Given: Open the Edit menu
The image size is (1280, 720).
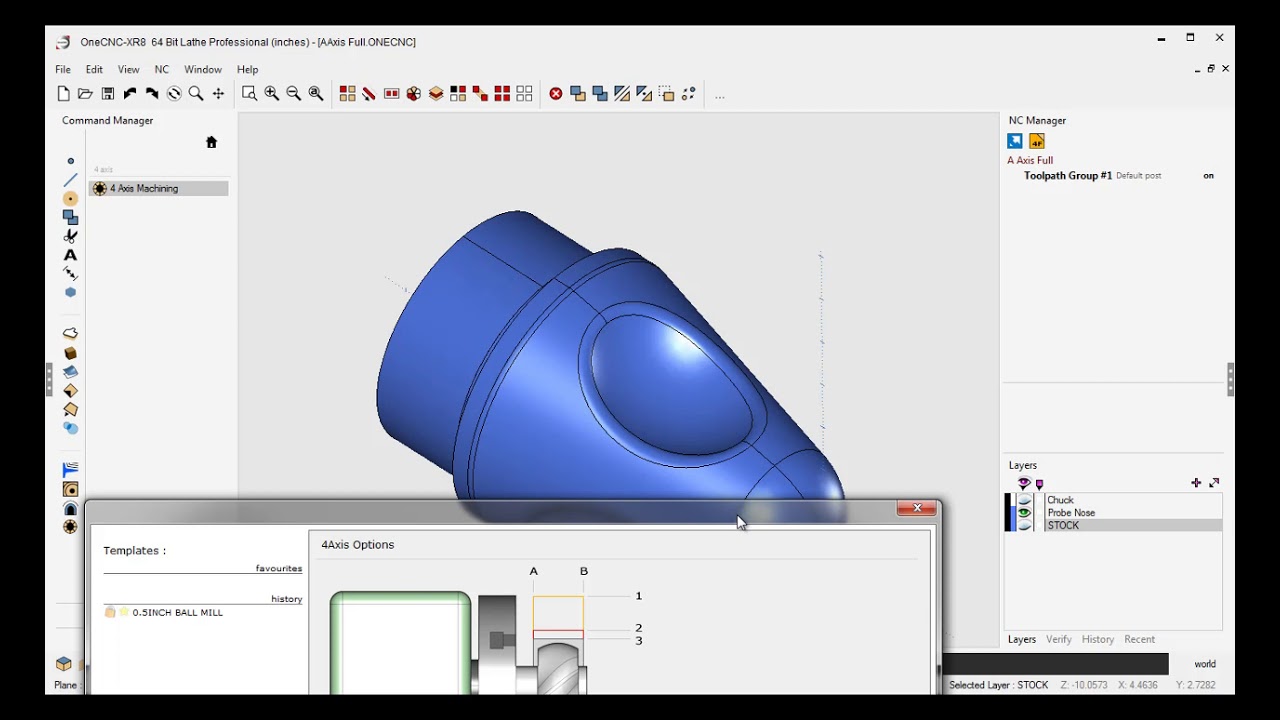Looking at the screenshot, I should point(94,70).
